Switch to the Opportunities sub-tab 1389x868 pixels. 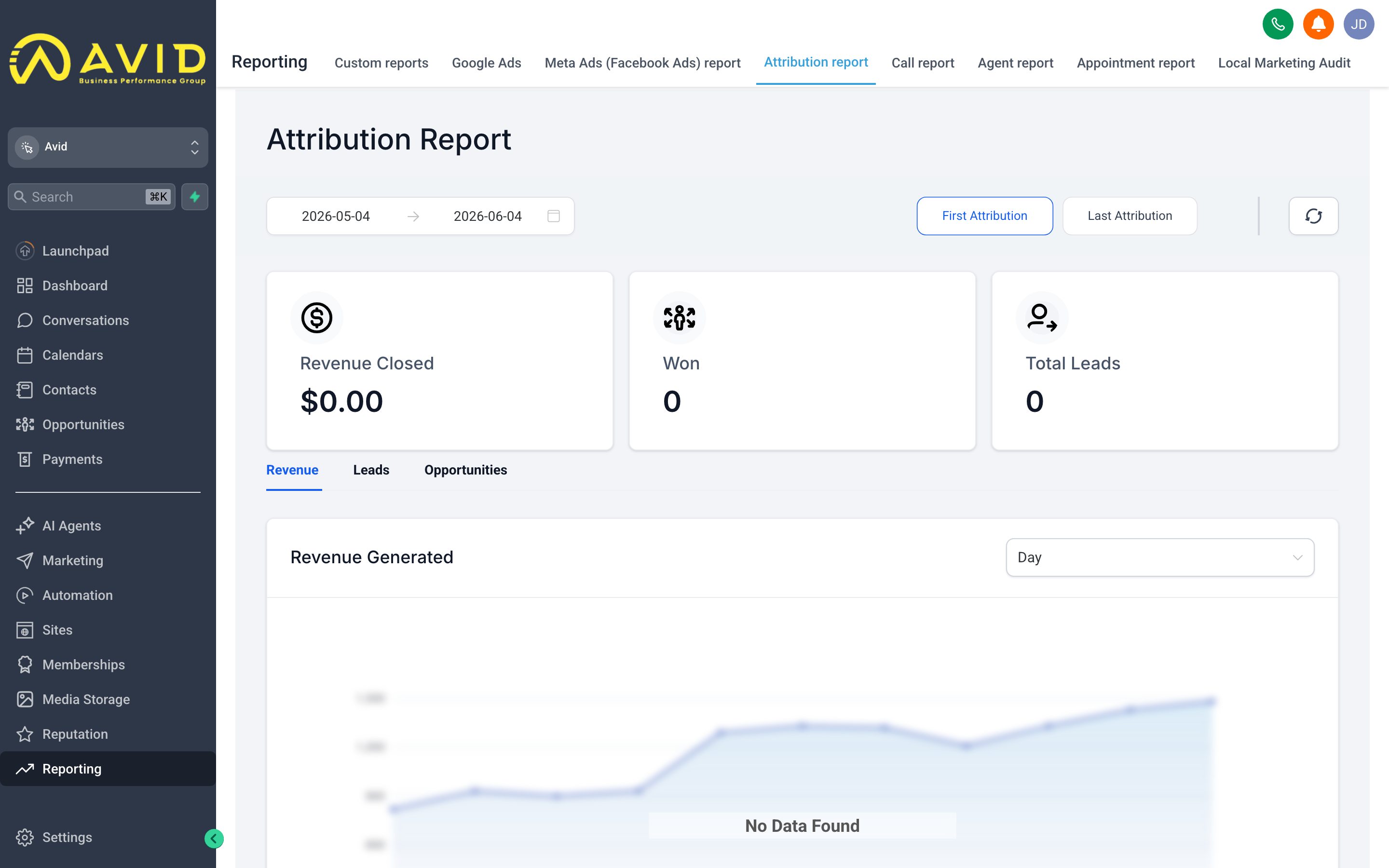pyautogui.click(x=465, y=470)
